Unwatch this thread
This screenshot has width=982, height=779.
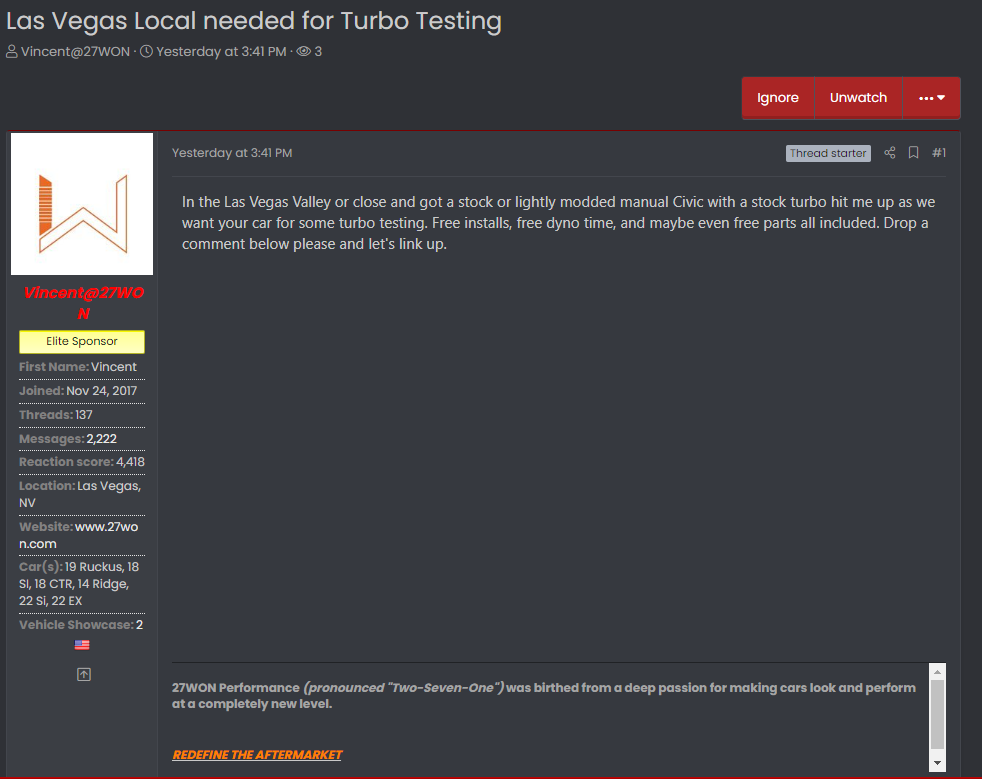point(858,98)
